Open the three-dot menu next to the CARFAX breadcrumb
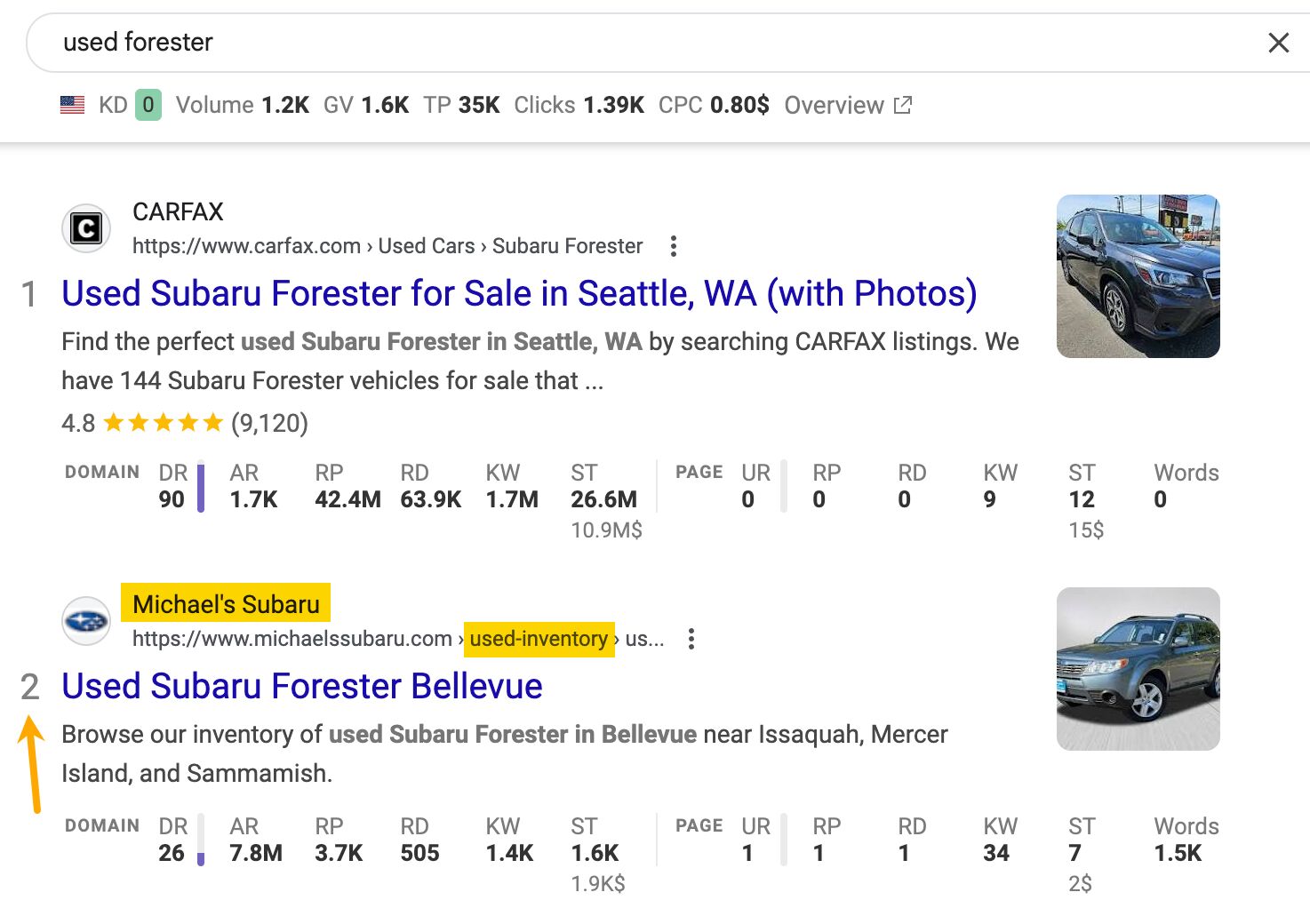This screenshot has width=1310, height=924. [x=673, y=245]
